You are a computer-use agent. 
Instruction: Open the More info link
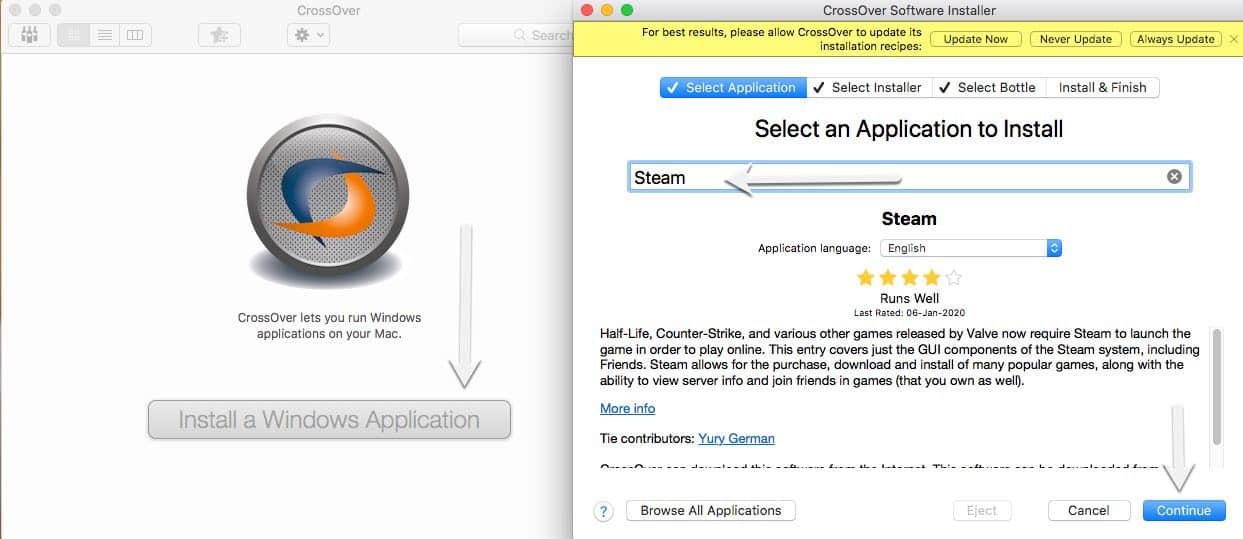[628, 408]
